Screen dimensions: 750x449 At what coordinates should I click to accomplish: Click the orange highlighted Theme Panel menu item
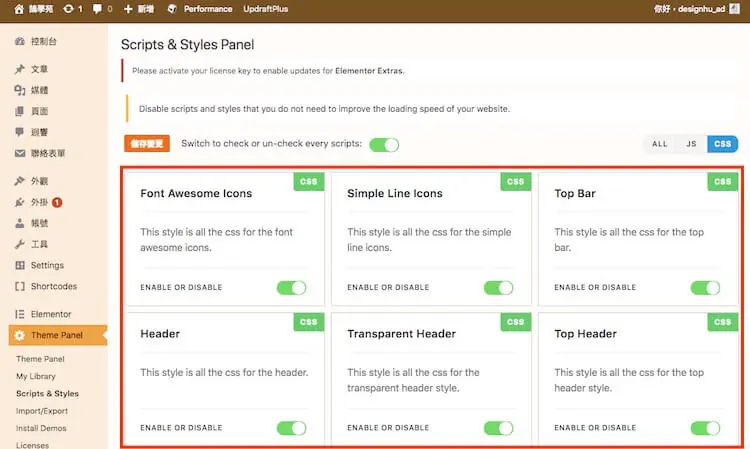click(58, 335)
